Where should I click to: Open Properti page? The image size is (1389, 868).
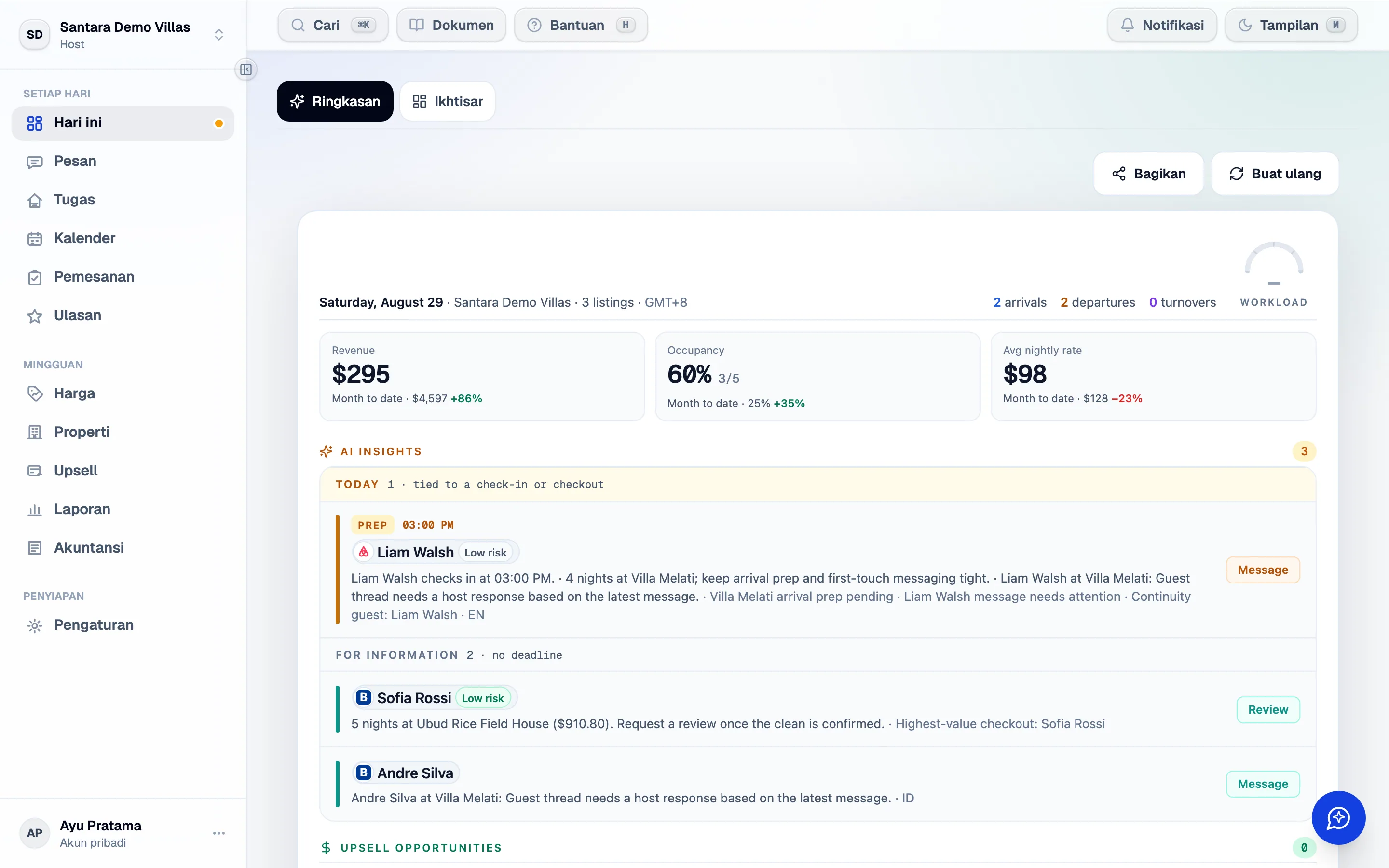point(123,432)
